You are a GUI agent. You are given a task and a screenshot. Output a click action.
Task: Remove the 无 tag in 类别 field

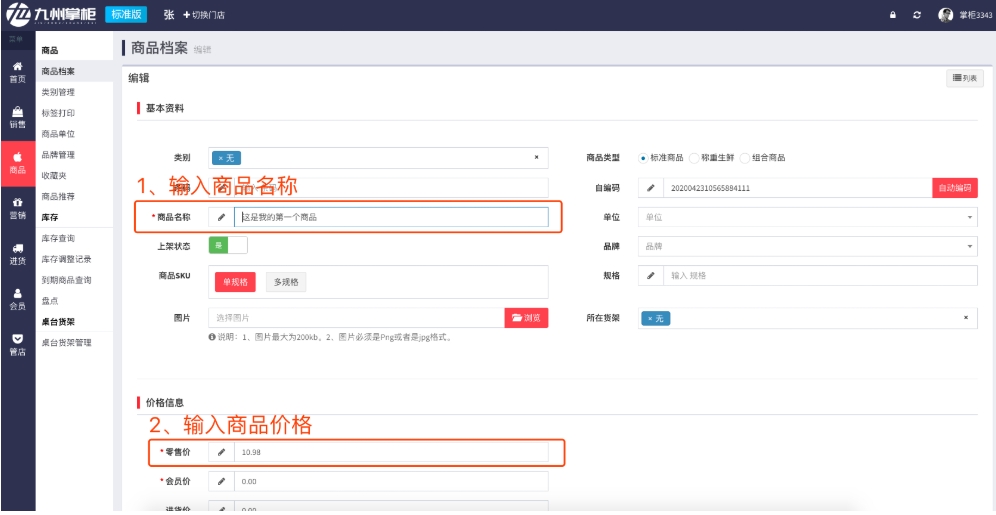point(220,158)
